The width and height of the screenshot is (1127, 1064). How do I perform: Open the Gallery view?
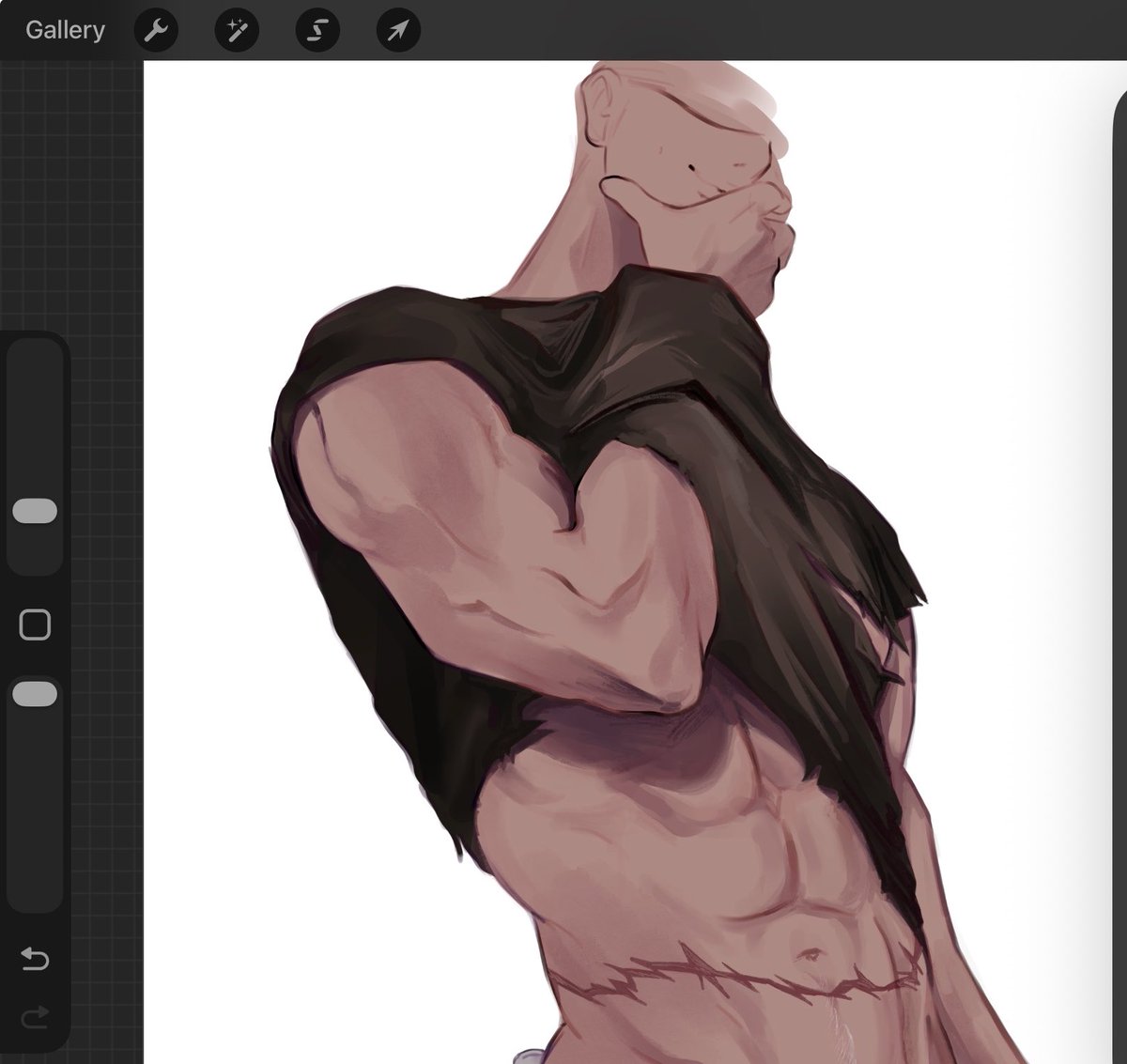tap(65, 30)
